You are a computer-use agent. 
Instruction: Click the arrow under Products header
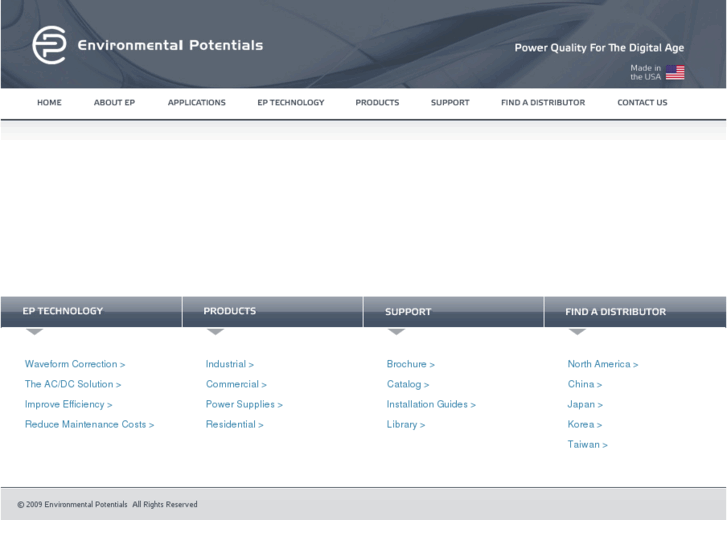click(215, 332)
